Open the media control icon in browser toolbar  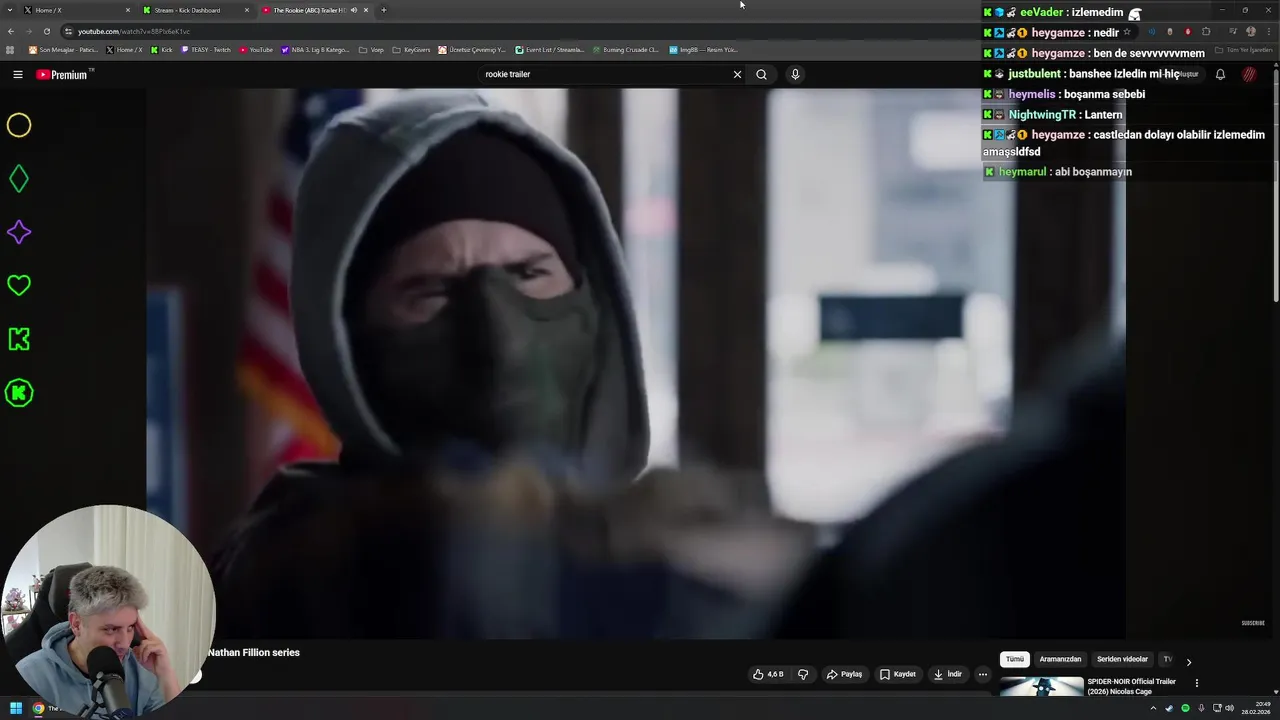tap(1232, 31)
